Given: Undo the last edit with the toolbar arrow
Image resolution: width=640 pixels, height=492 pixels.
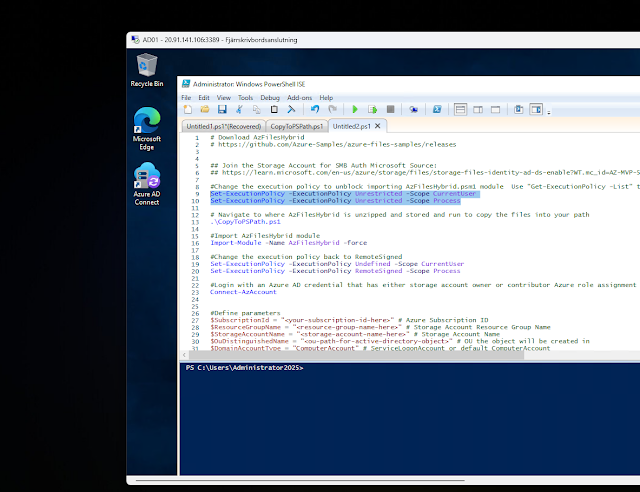Looking at the screenshot, I should pyautogui.click(x=315, y=109).
